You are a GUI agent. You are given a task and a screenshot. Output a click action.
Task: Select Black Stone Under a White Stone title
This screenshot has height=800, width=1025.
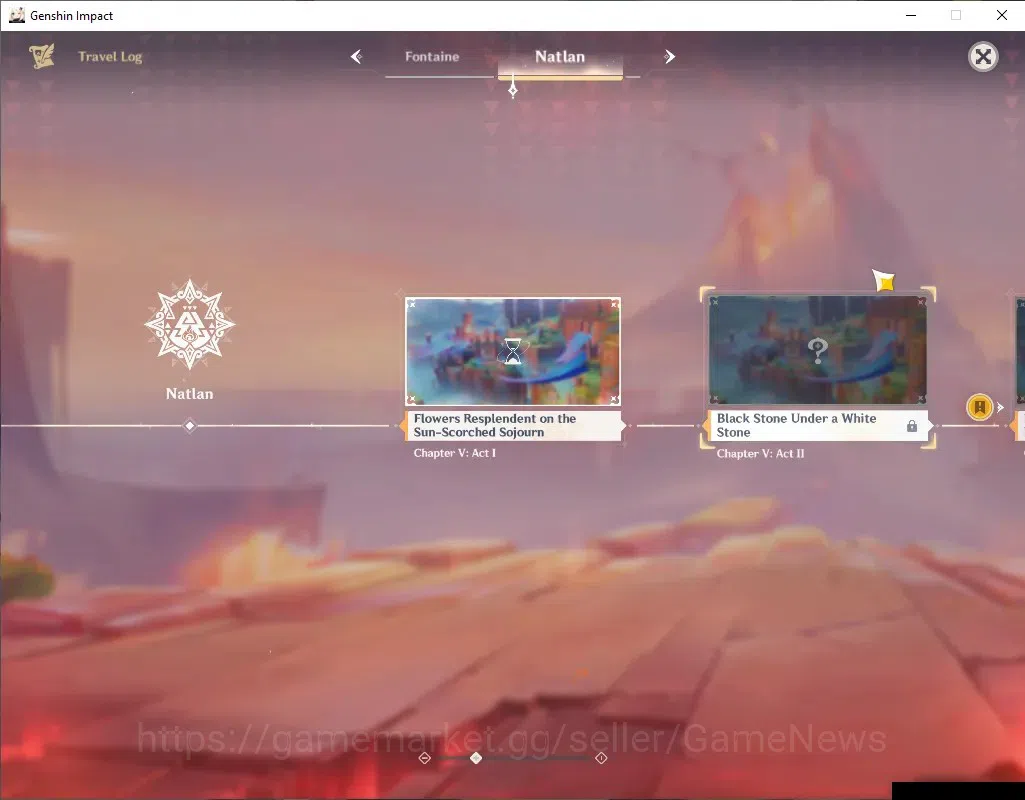click(x=796, y=425)
